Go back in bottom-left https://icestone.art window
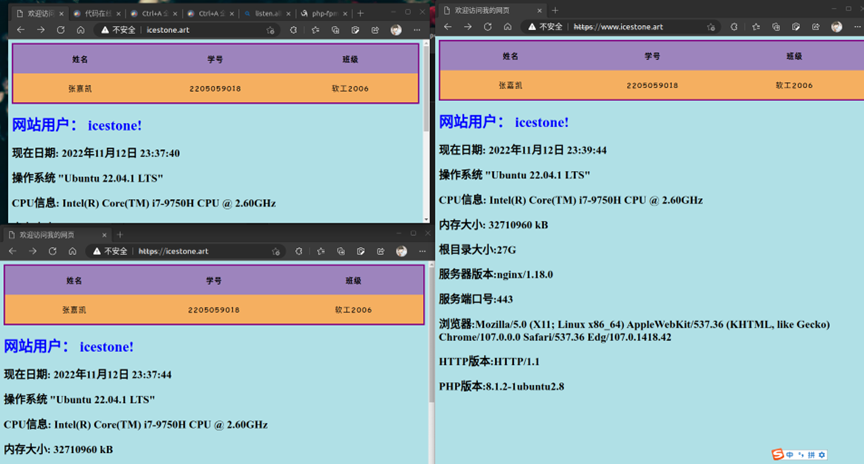The height and width of the screenshot is (464, 864). pos(13,251)
